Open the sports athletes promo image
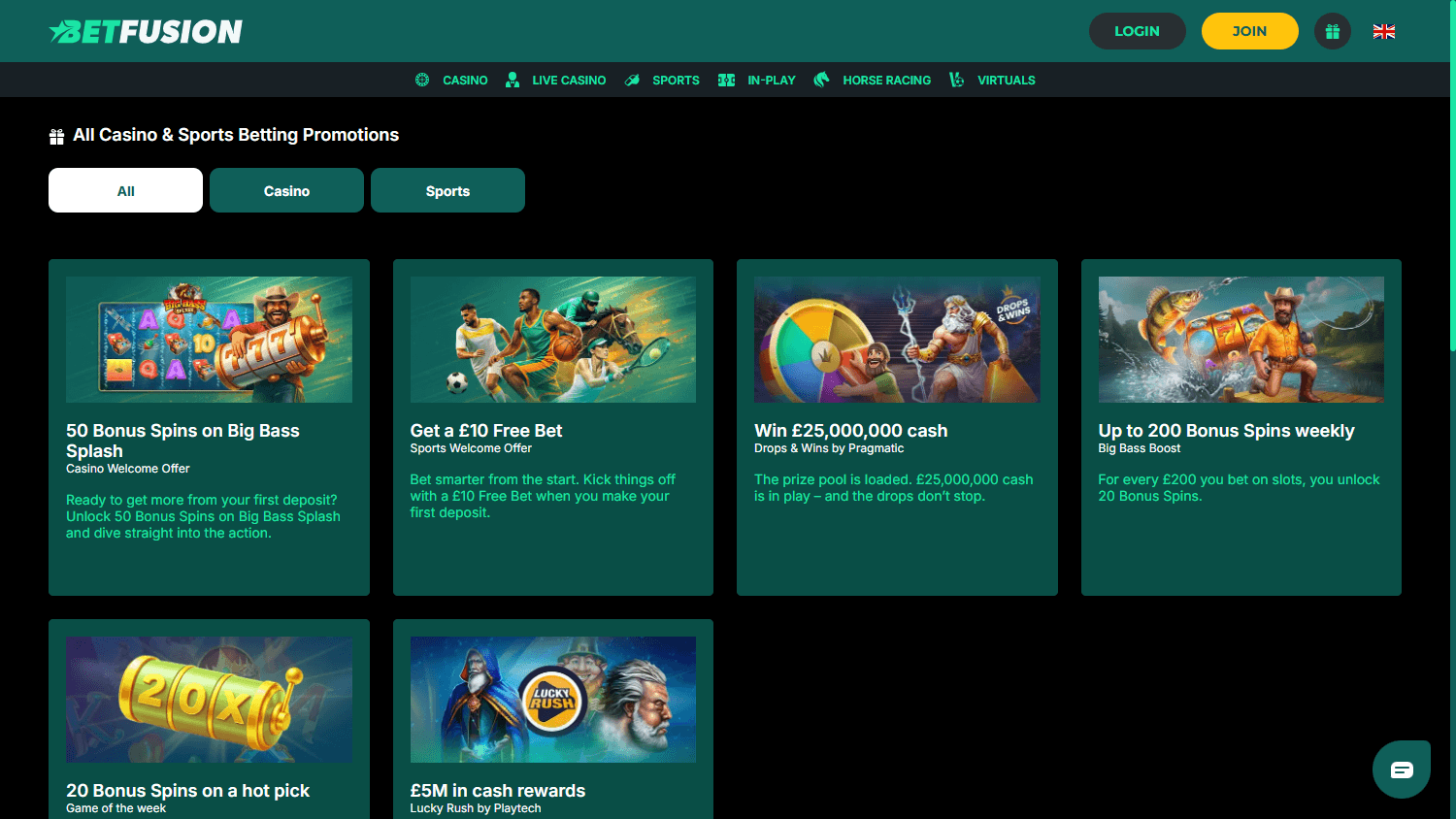This screenshot has width=1456, height=819. click(553, 340)
